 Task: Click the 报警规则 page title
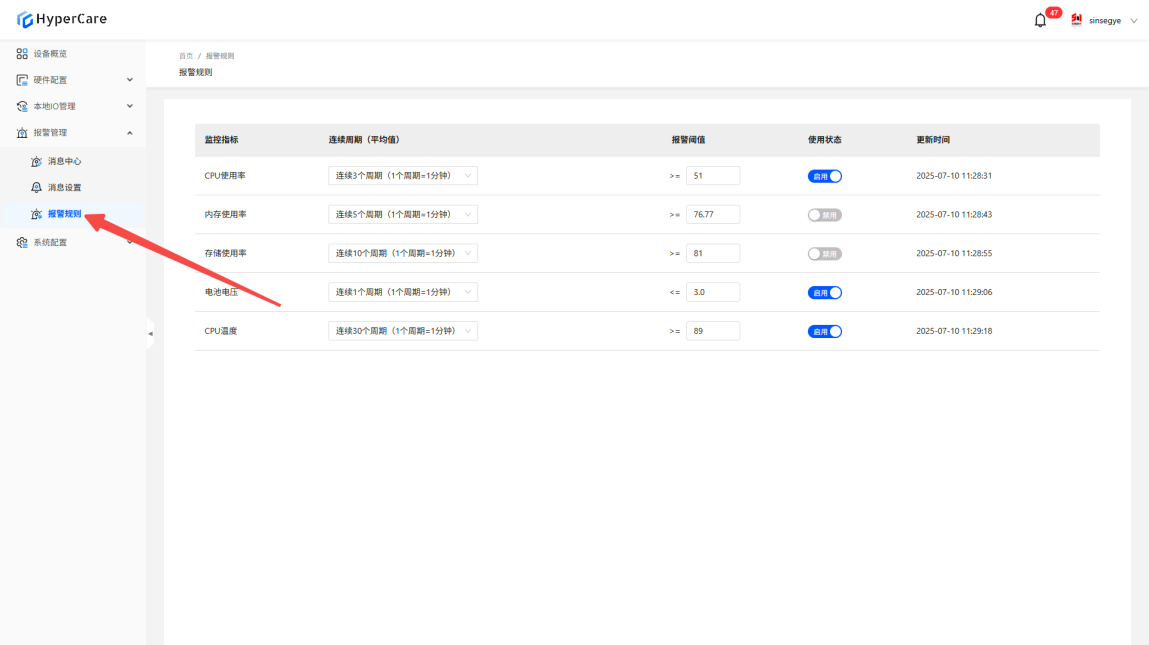coord(196,73)
